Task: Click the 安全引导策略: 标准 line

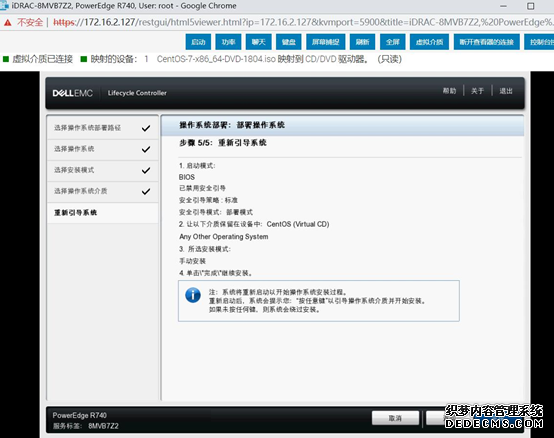Action: coord(208,200)
